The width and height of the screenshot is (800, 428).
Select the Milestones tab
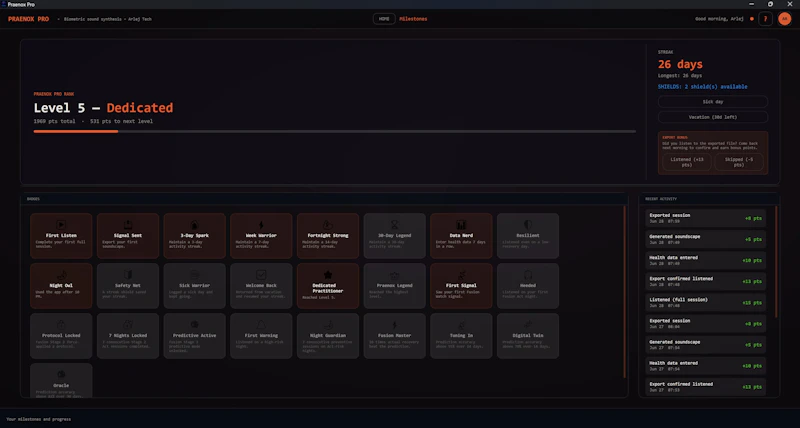tap(413, 19)
